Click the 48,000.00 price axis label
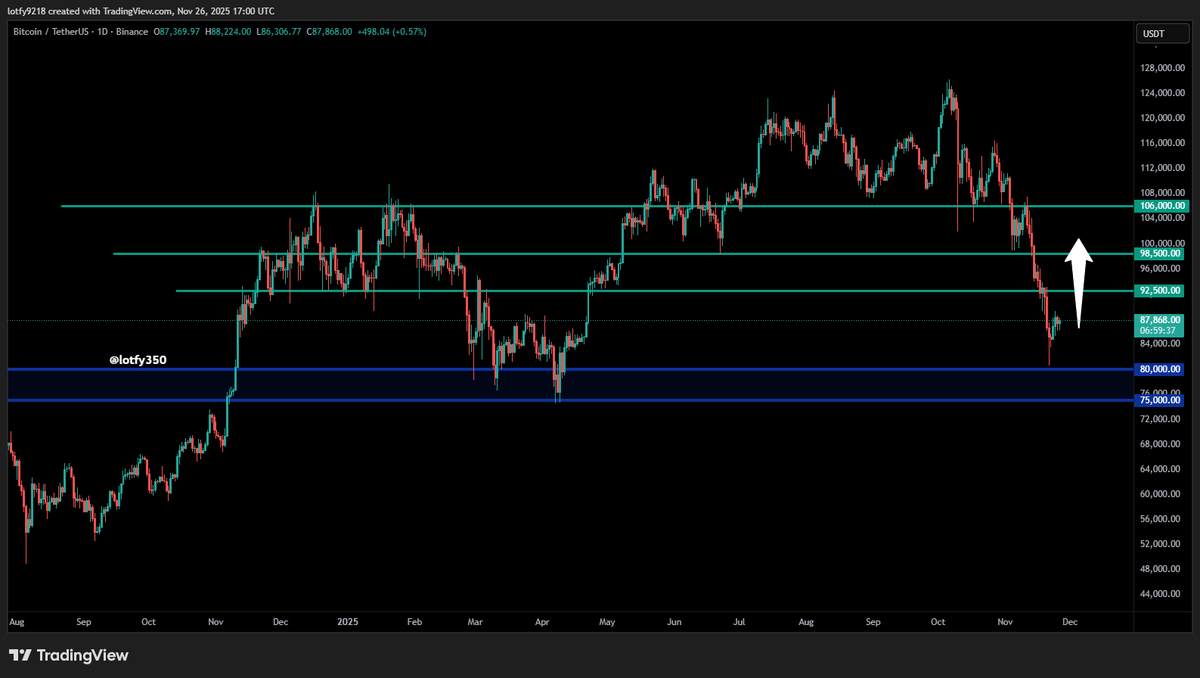 click(1161, 569)
